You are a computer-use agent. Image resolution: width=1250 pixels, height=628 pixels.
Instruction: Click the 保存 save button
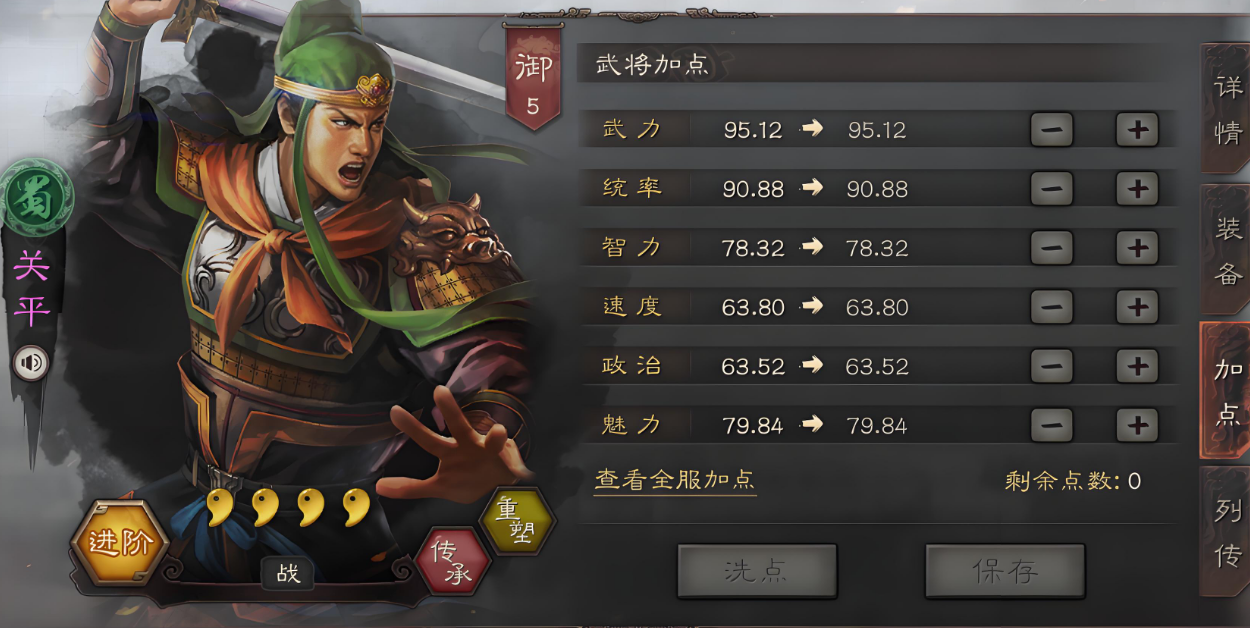(1004, 571)
